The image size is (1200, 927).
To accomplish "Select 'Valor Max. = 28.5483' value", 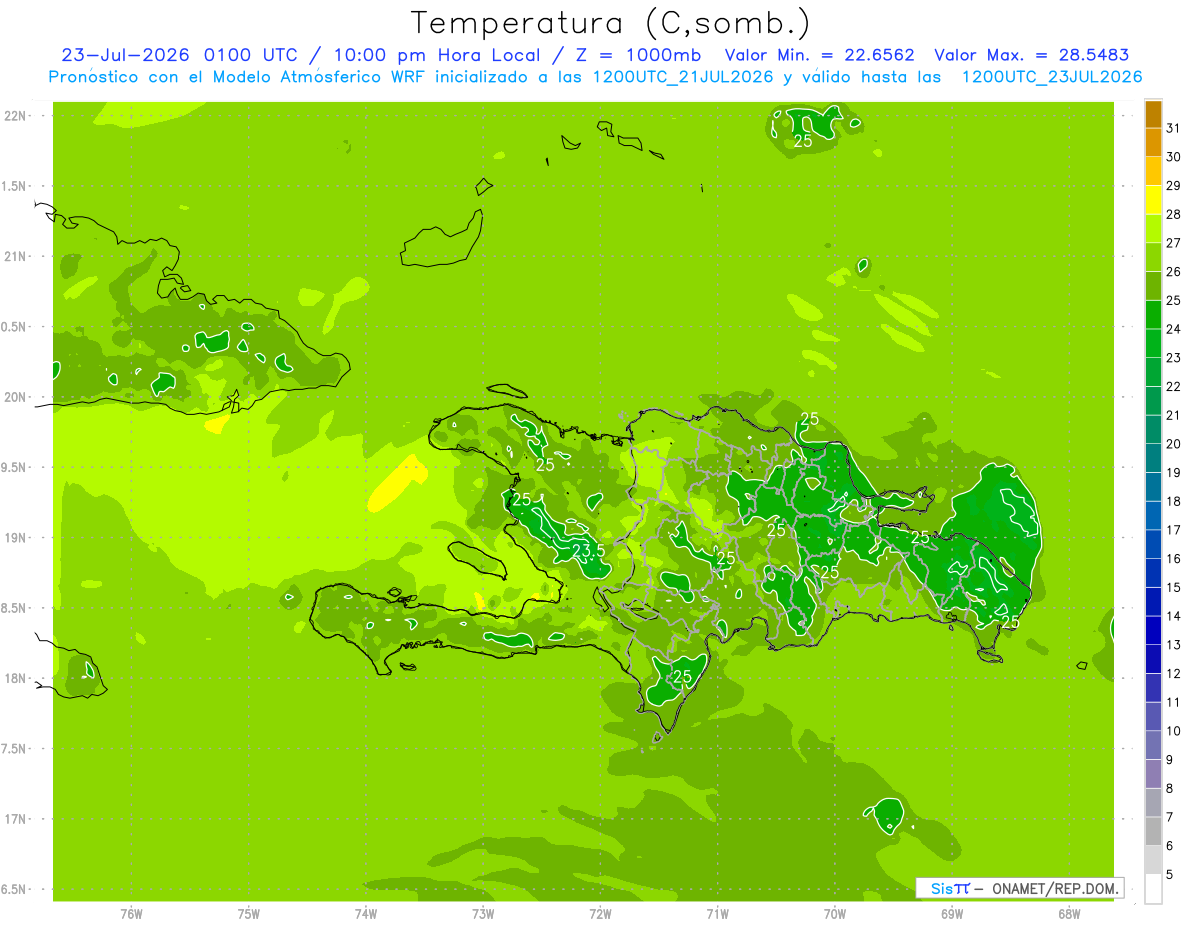I will pos(1031,55).
